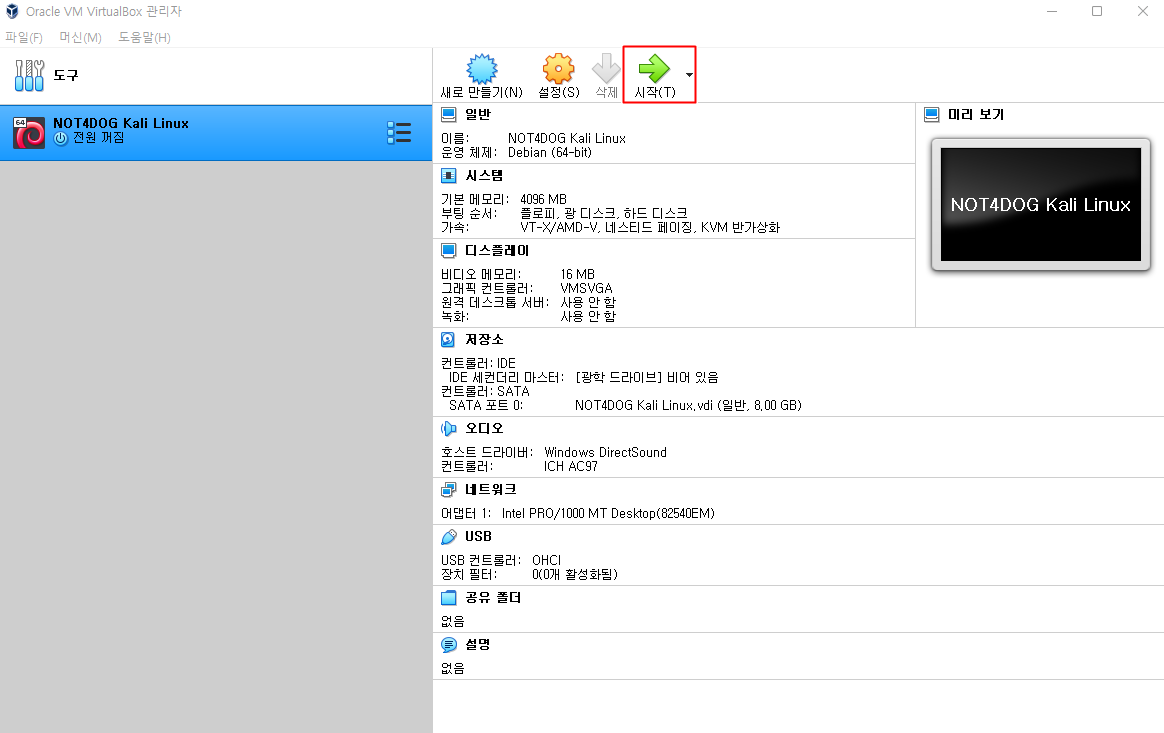Click NOT4DOG Kali Linux.vdi storage entry
The image size is (1164, 733).
click(x=688, y=405)
